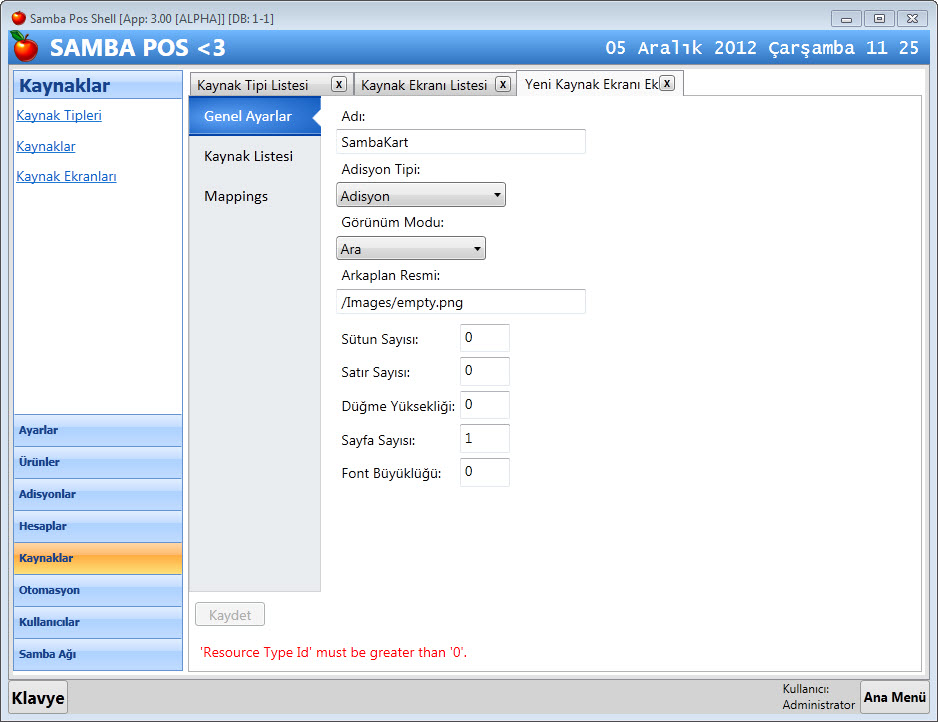Close the Yeni Kaynak Ekranı Ekle tab
938x722 pixels.
667,83
